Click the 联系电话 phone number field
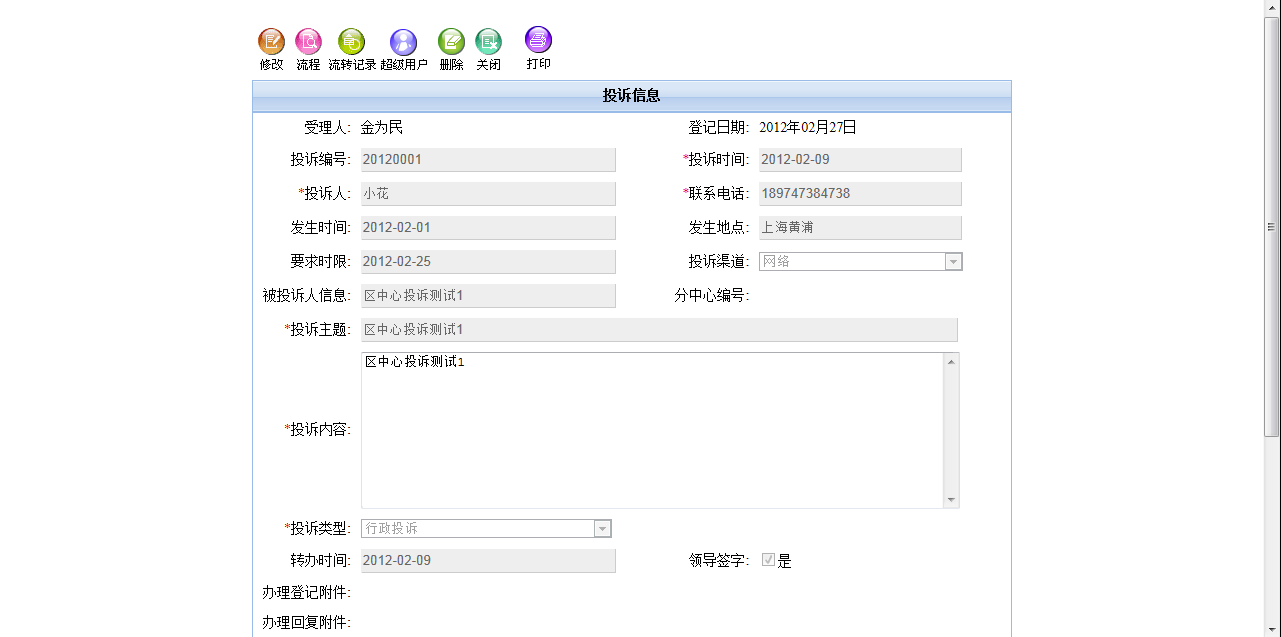The width and height of the screenshot is (1281, 637). tap(860, 194)
